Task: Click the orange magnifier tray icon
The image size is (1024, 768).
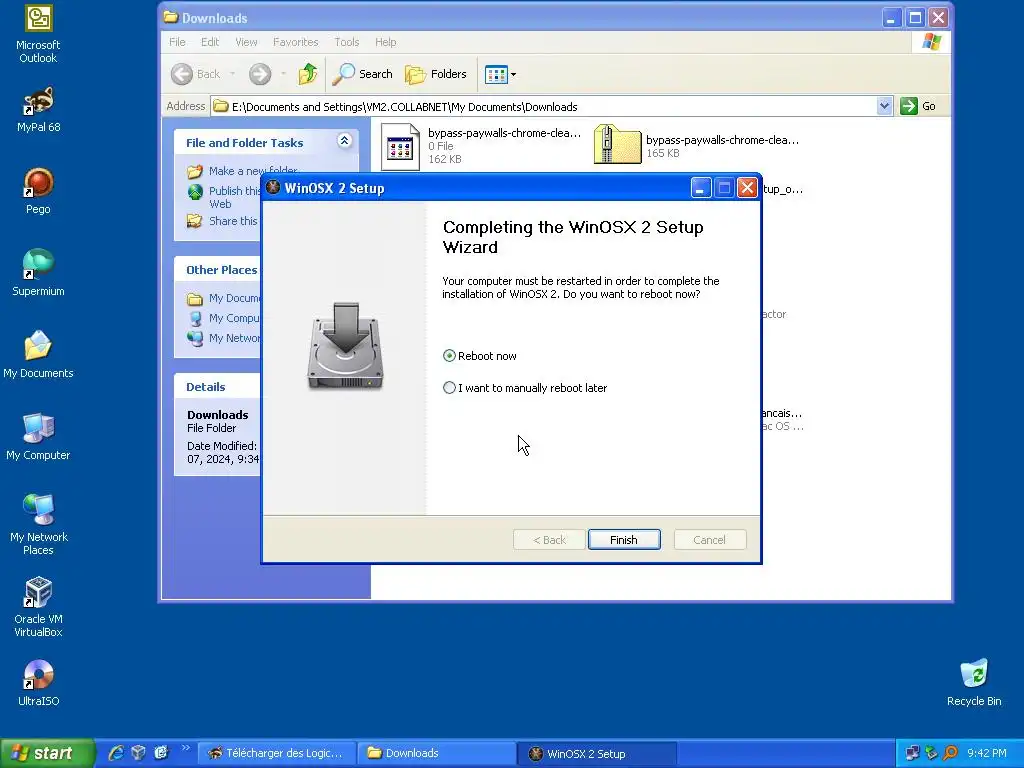Action: [x=950, y=753]
